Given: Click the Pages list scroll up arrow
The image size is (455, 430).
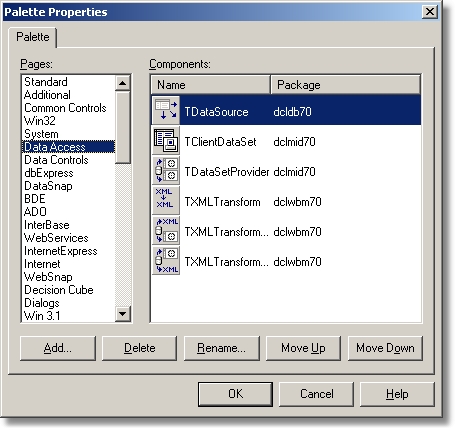Looking at the screenshot, I should (122, 83).
